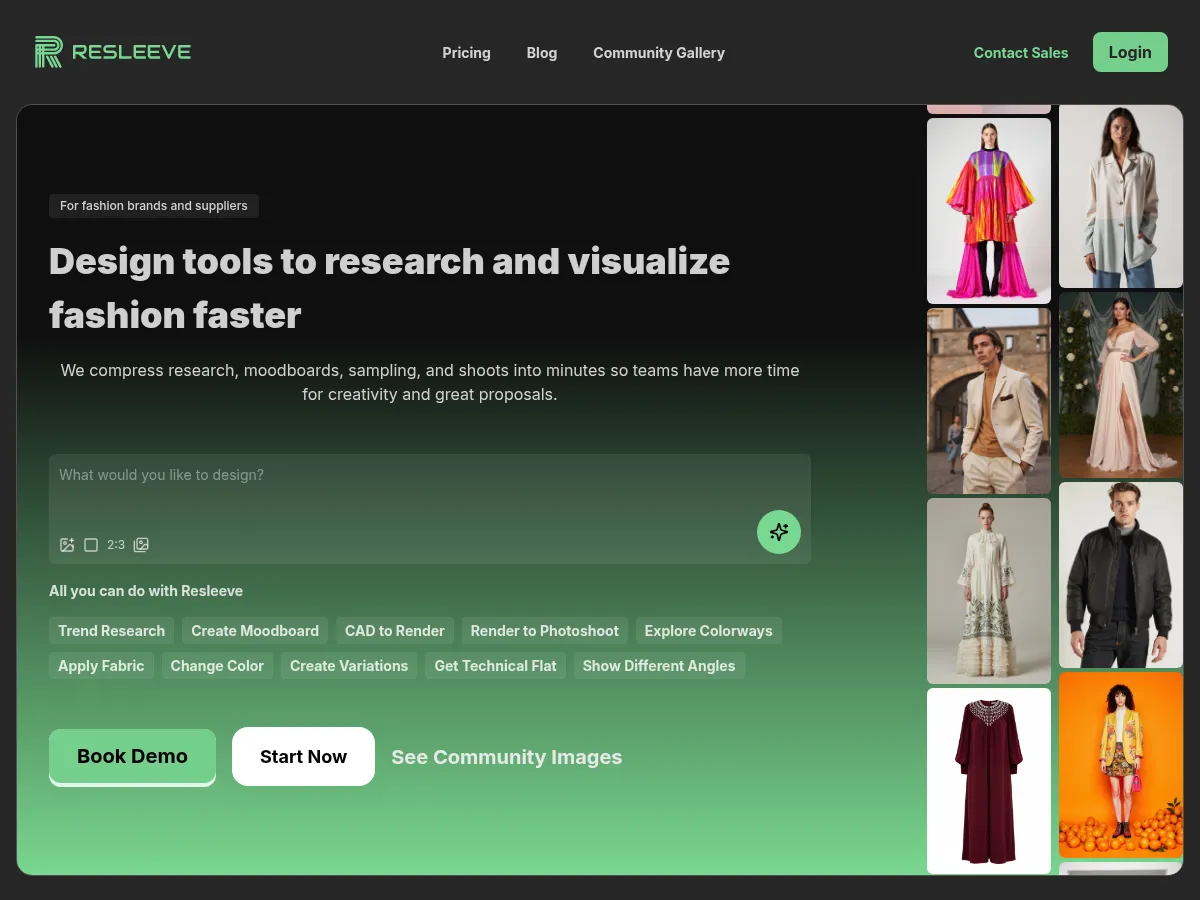This screenshot has height=900, width=1200.
Task: Open the colorful pink ruffled dress thumbnail
Action: 988,211
